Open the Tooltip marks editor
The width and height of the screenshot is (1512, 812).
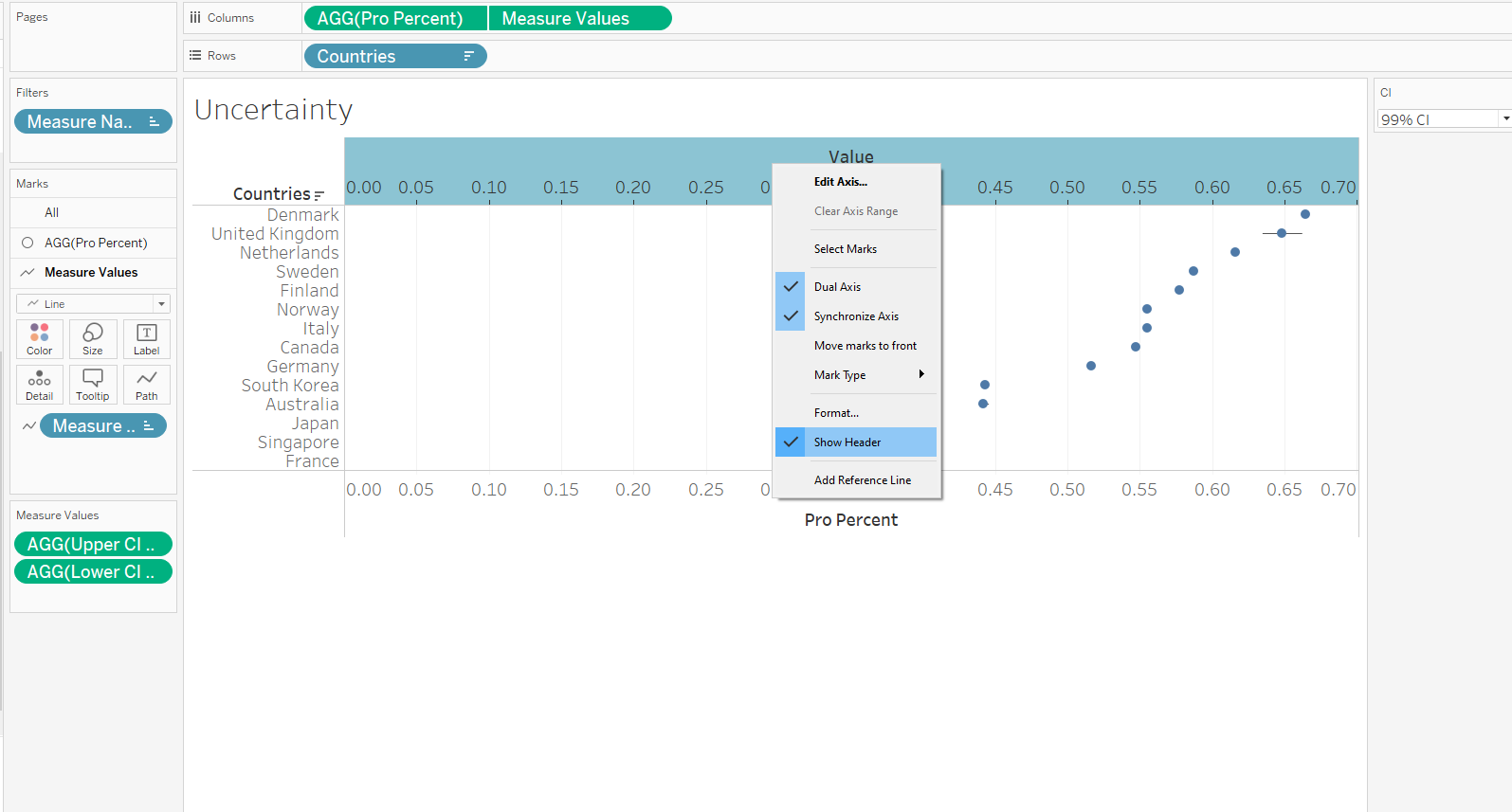point(93,385)
